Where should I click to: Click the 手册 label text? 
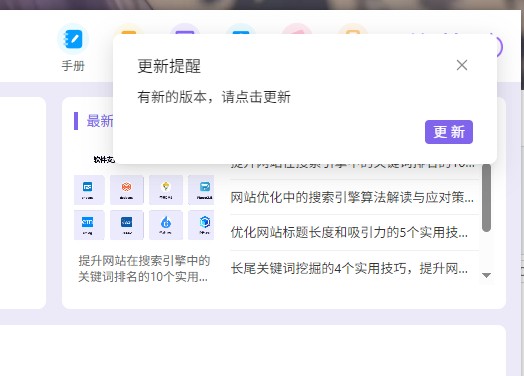coord(73,66)
